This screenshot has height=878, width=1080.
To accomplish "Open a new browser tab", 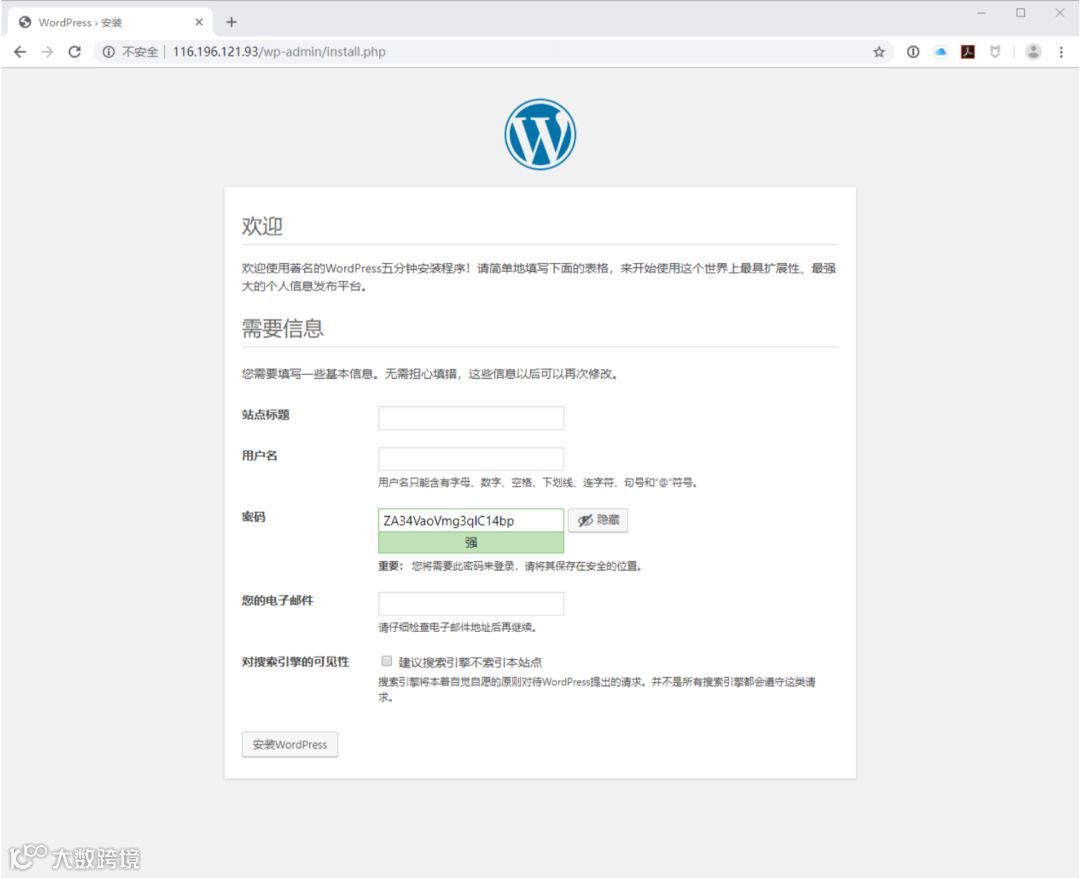I will point(231,22).
